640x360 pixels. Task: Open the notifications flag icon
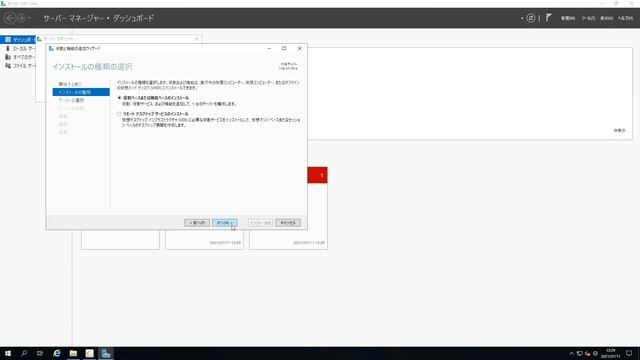(x=549, y=18)
